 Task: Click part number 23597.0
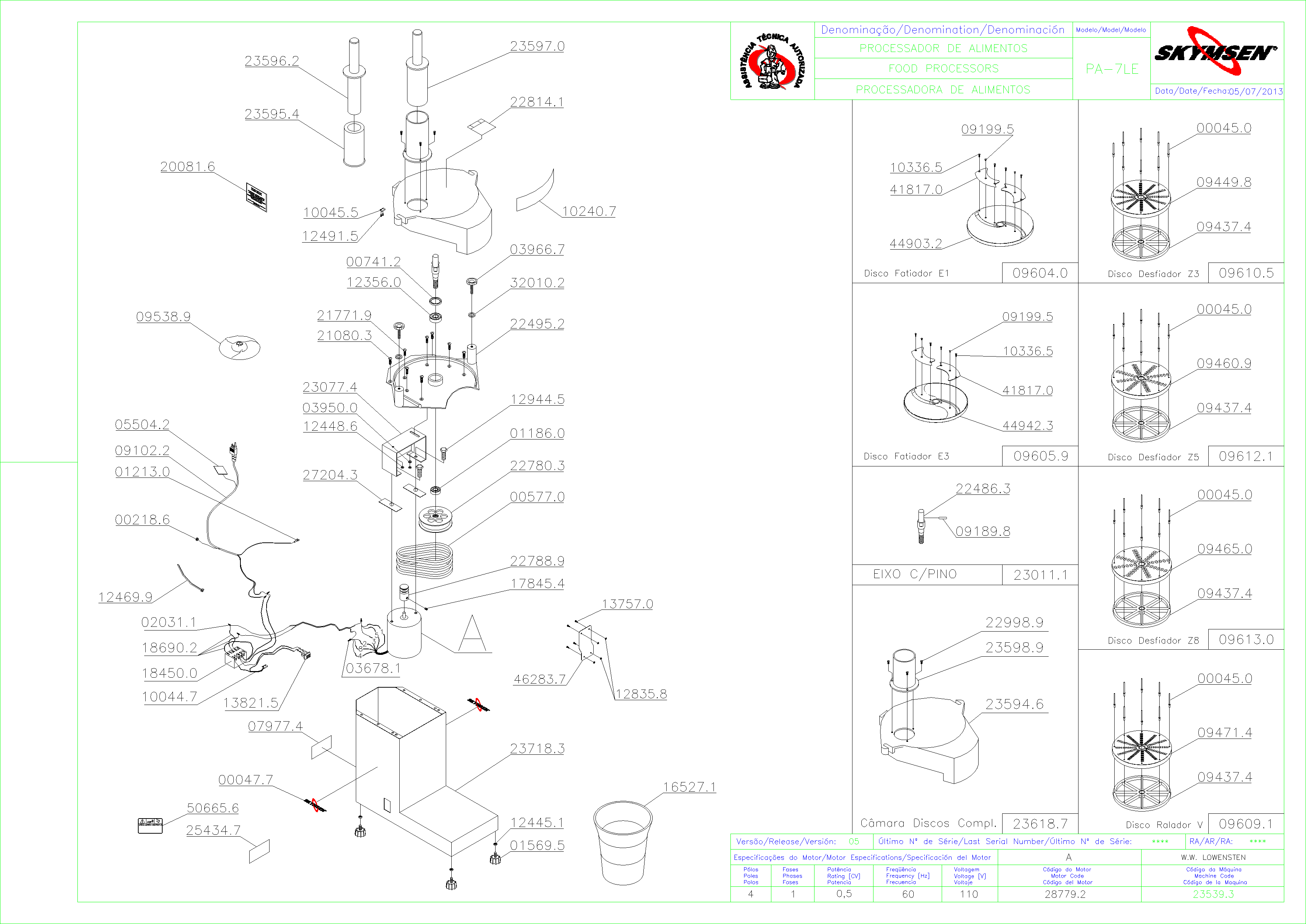click(537, 46)
